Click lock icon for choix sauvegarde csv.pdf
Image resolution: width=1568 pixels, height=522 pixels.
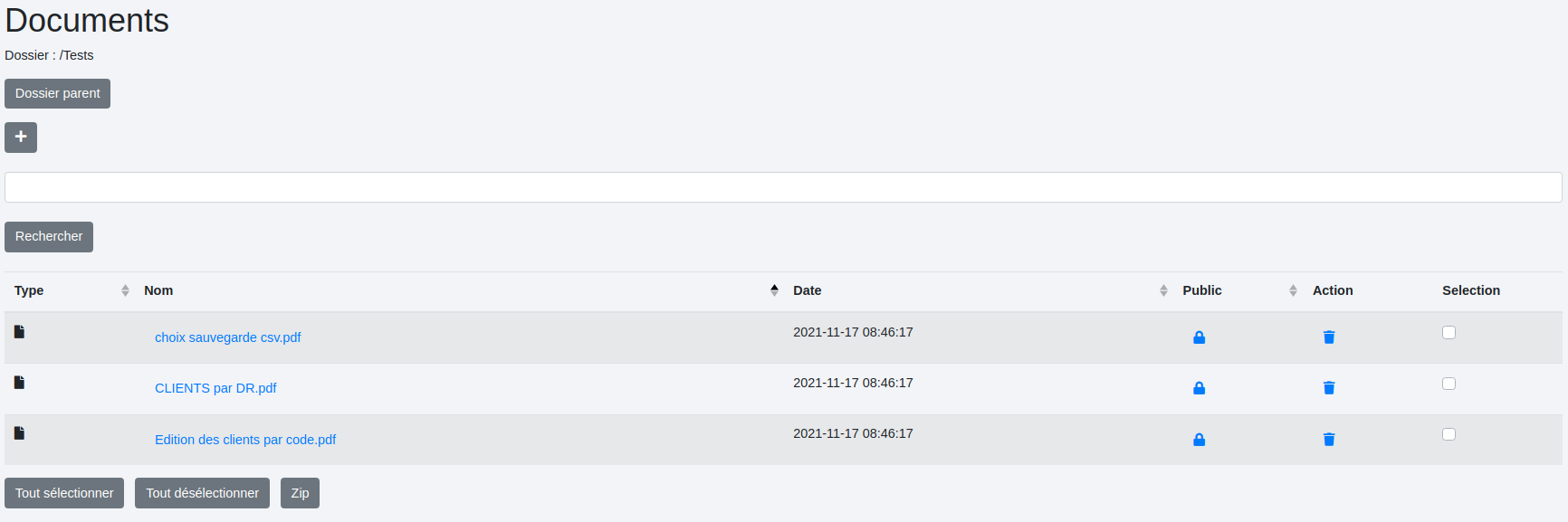click(x=1199, y=337)
